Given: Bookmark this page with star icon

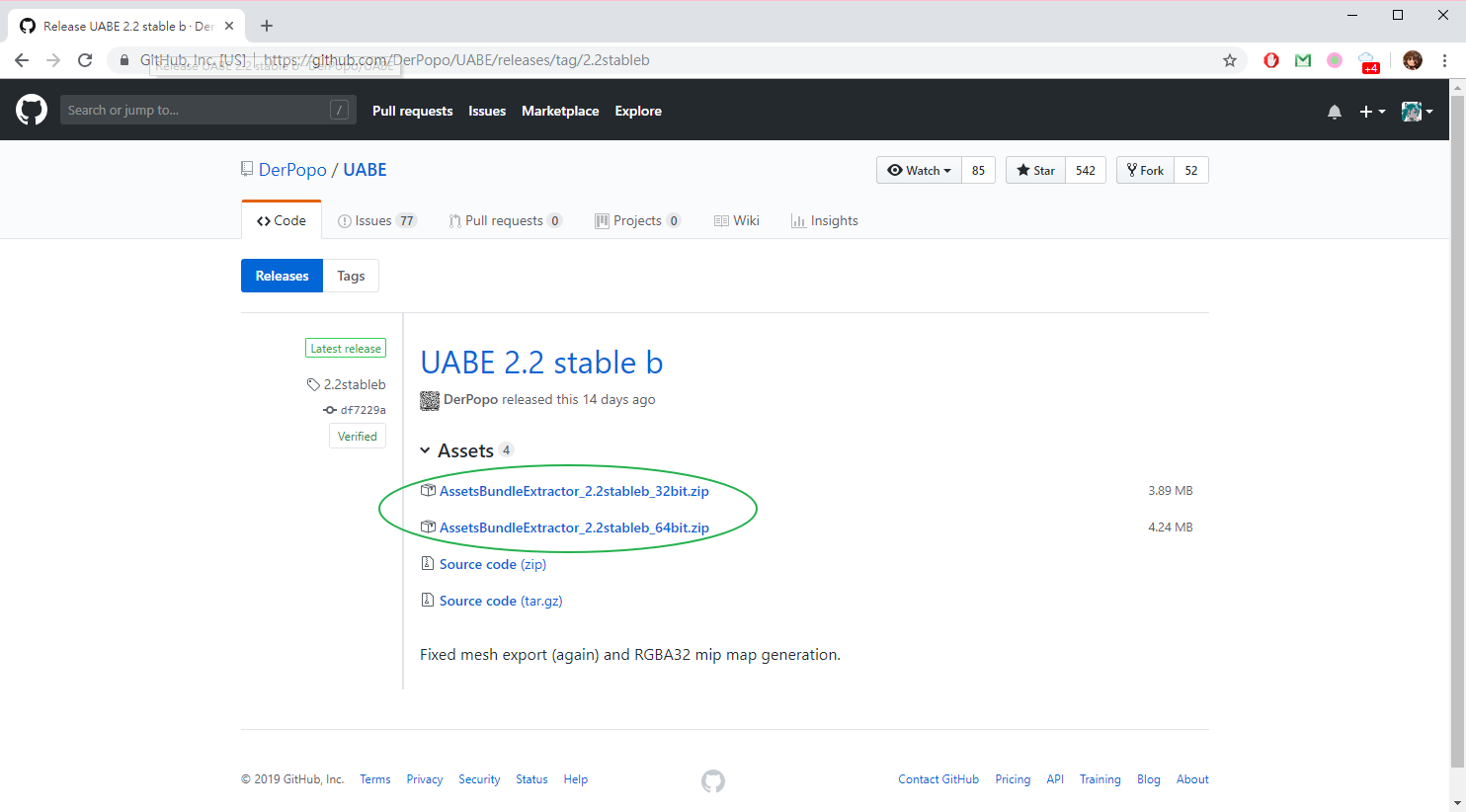Looking at the screenshot, I should [1230, 60].
